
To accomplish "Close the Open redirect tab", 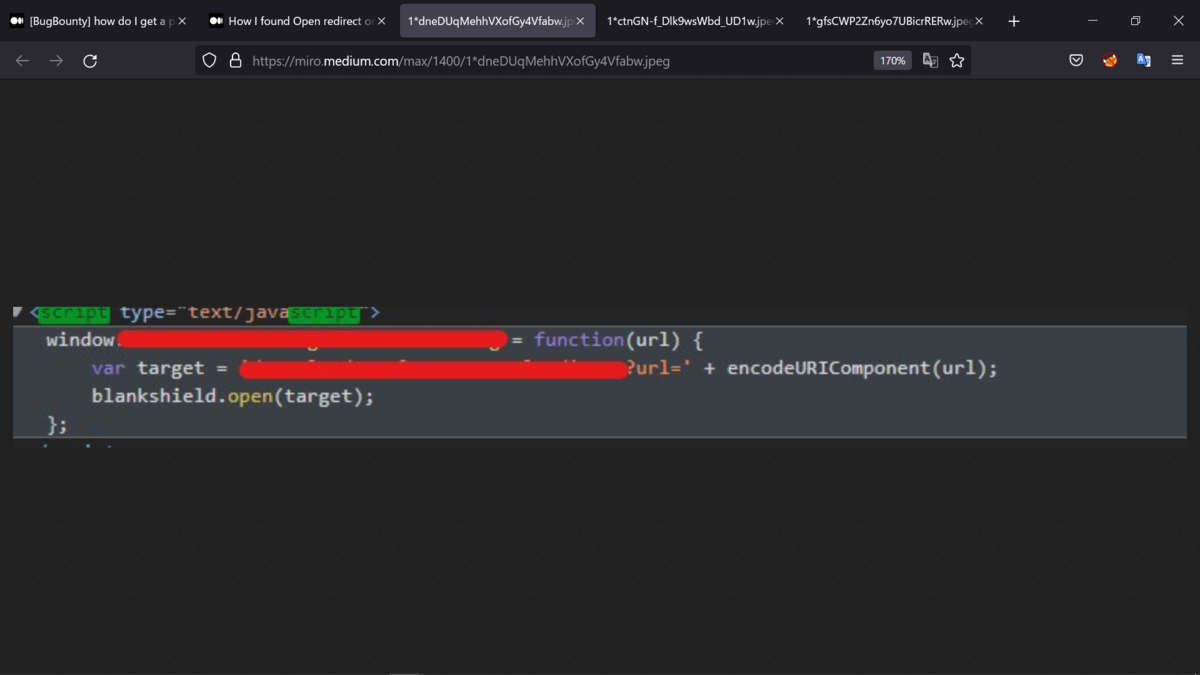I will (381, 21).
